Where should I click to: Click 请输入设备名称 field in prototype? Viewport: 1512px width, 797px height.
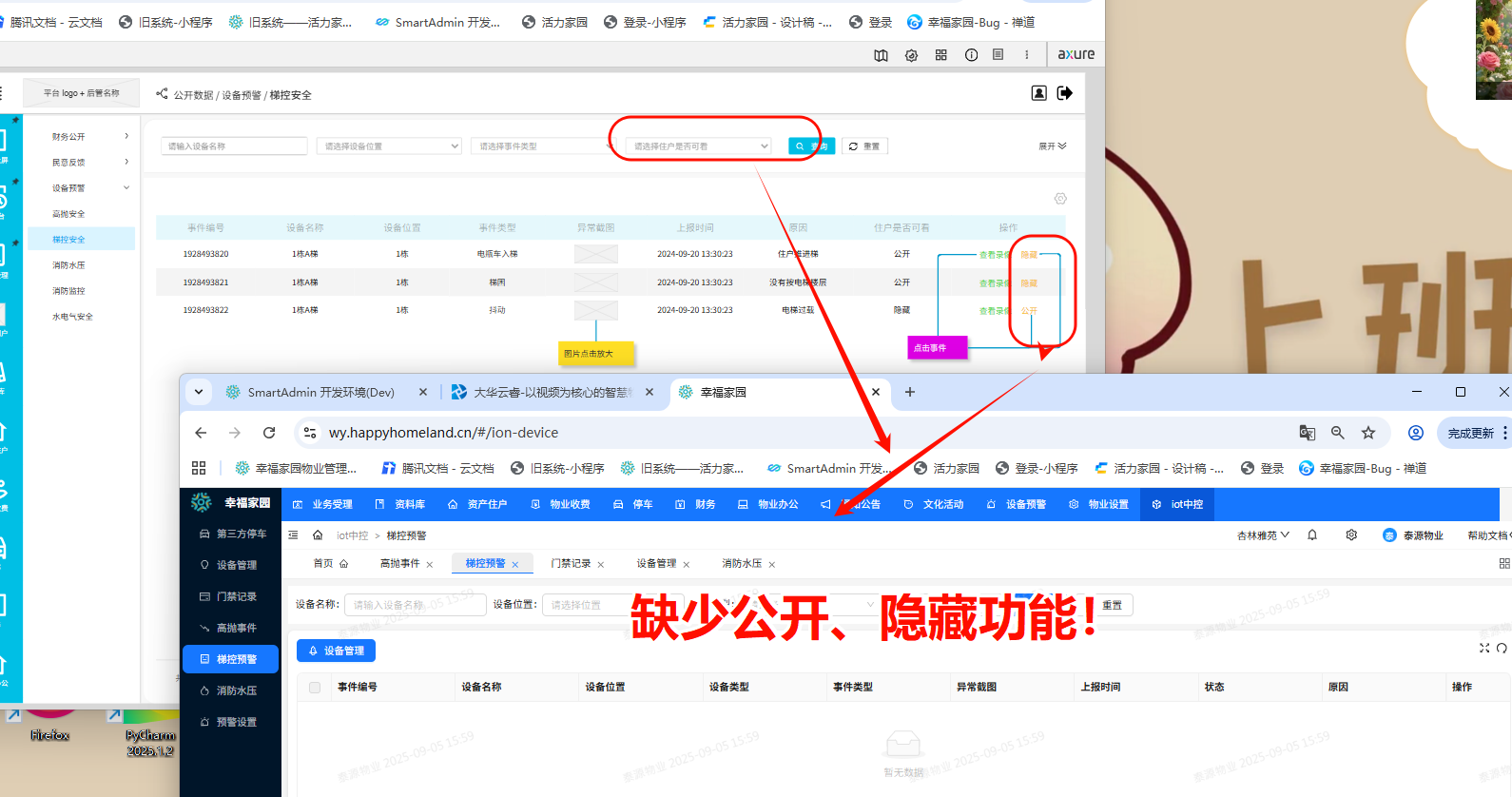coord(234,146)
